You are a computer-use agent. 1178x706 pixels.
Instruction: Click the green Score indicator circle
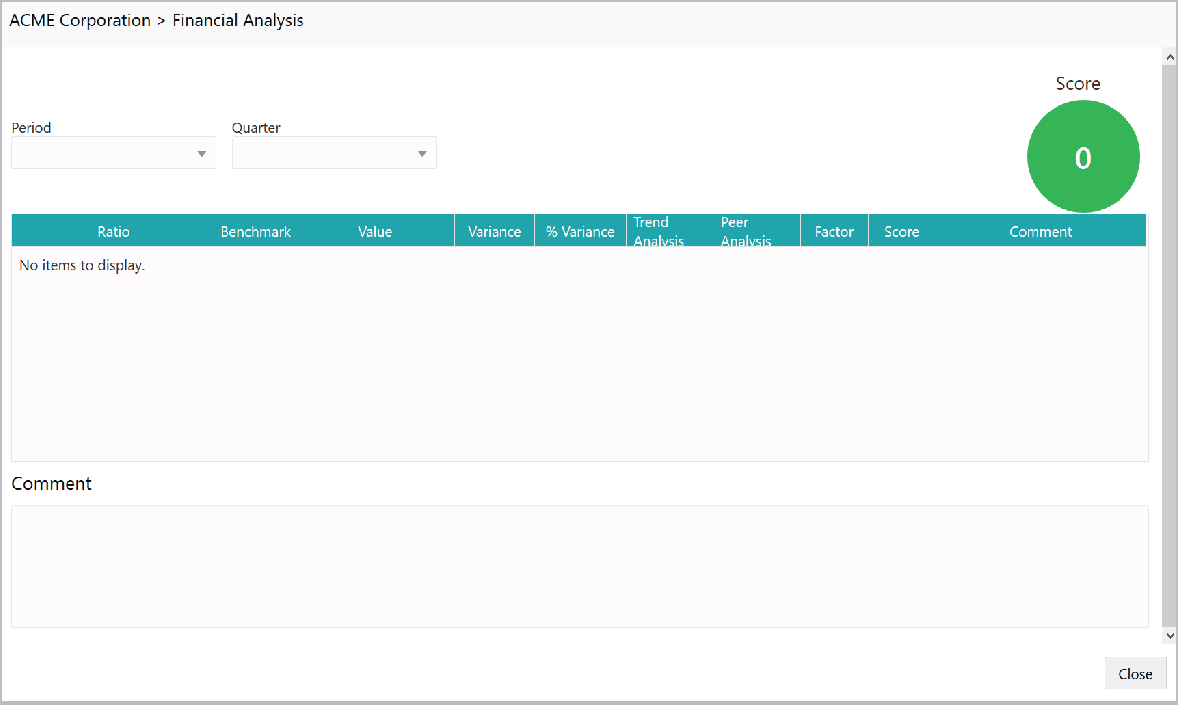point(1083,157)
